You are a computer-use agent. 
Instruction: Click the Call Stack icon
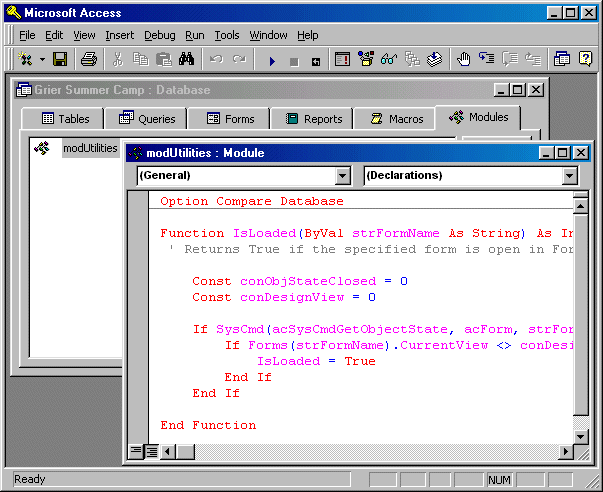pos(412,59)
